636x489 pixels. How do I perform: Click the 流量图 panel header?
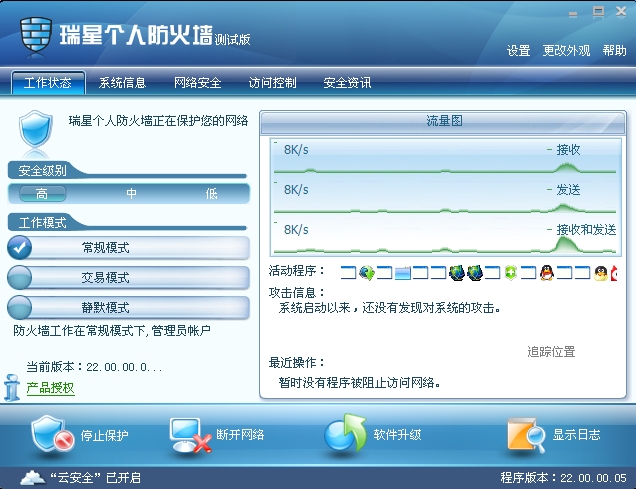coord(443,122)
